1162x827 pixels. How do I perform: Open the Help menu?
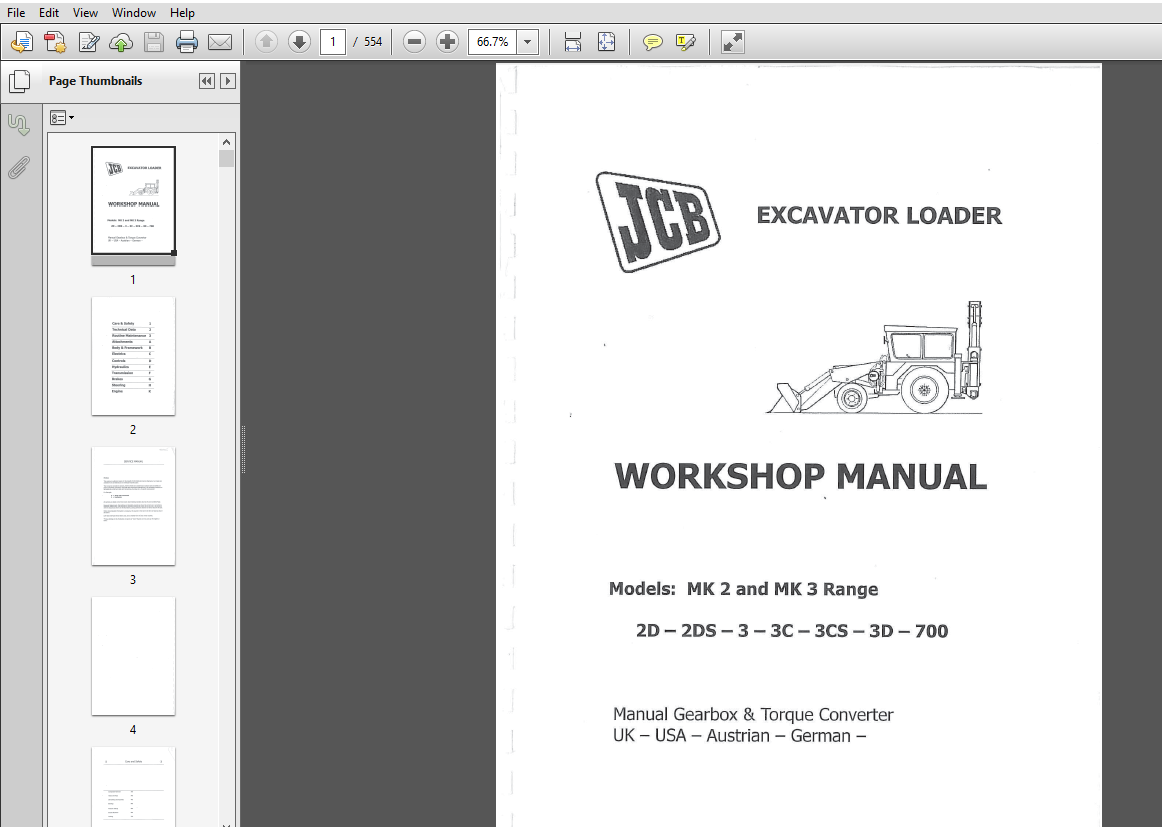click(182, 13)
